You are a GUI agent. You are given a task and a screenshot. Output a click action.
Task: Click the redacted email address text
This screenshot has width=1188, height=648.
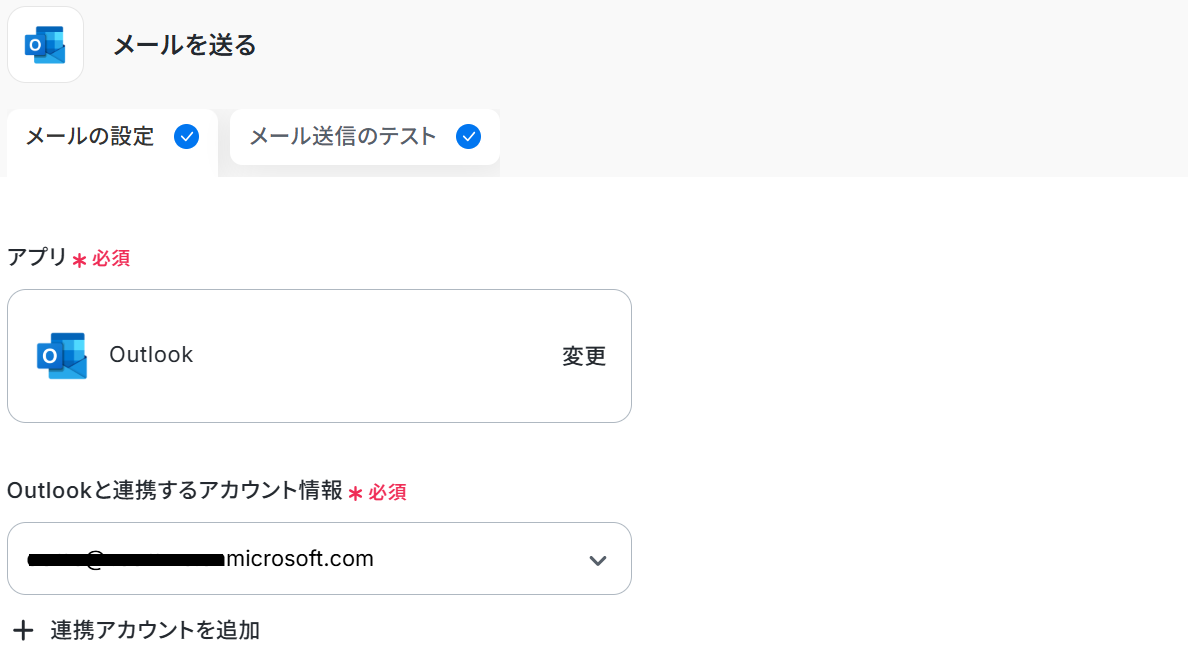pos(125,559)
